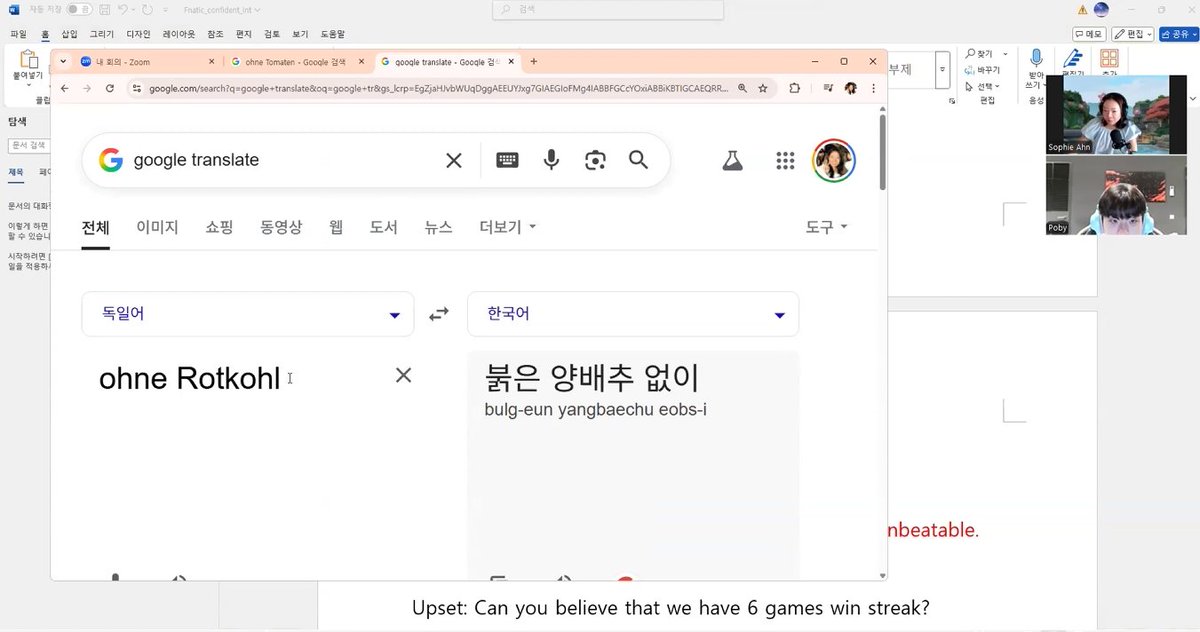Open Chrome media controls icon
The height and width of the screenshot is (632, 1200).
[x=828, y=88]
